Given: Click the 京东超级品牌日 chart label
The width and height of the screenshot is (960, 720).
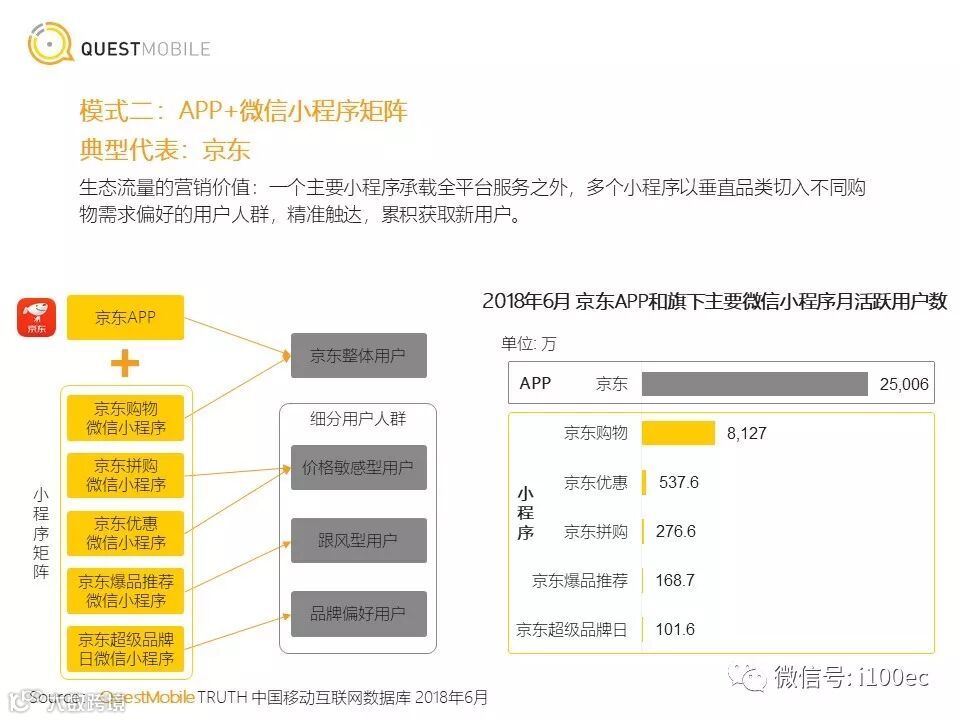Looking at the screenshot, I should [x=572, y=629].
